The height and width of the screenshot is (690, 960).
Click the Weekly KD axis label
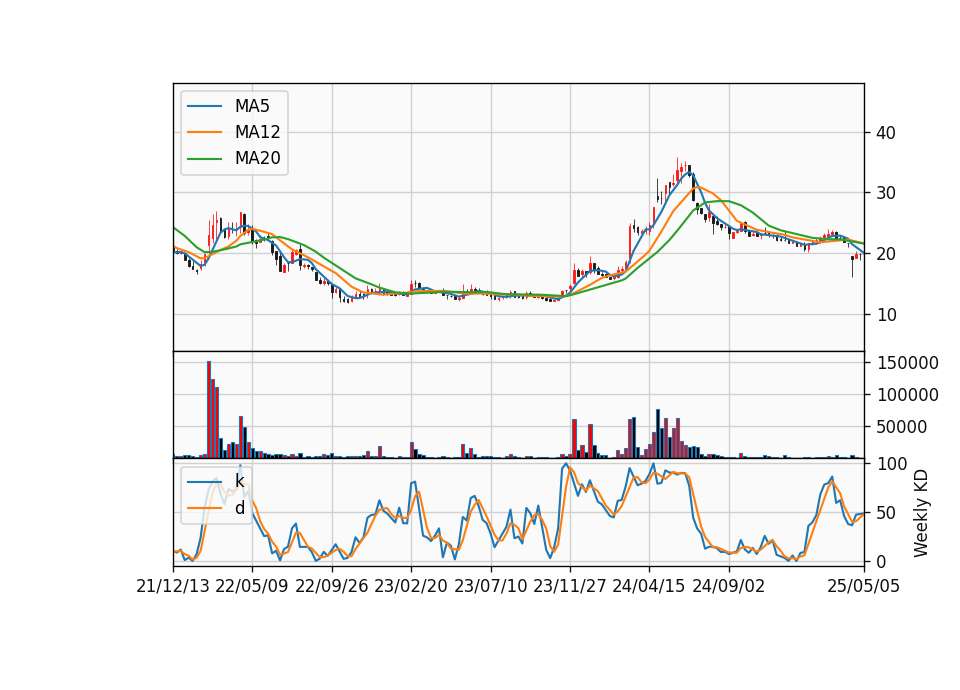[921, 513]
